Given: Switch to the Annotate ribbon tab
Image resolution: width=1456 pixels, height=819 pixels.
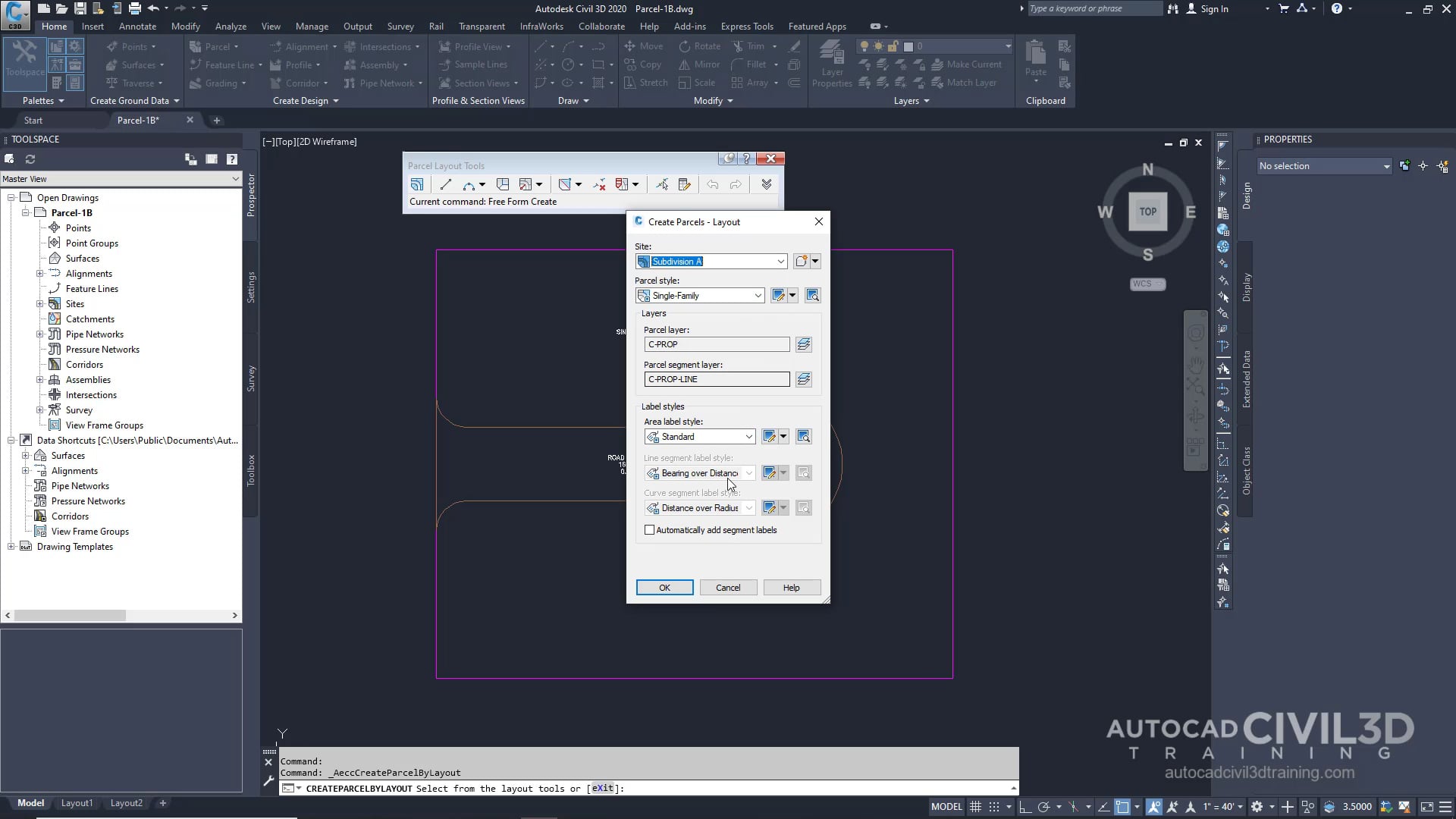Looking at the screenshot, I should pos(138,26).
